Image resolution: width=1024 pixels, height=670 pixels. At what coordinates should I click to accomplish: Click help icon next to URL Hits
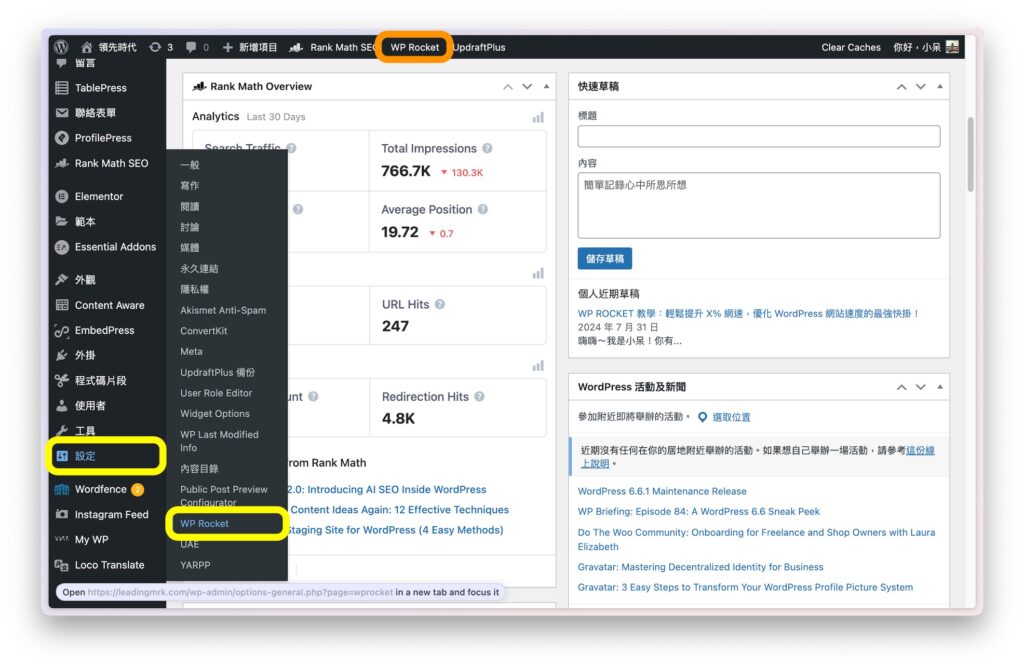pyautogui.click(x=440, y=304)
